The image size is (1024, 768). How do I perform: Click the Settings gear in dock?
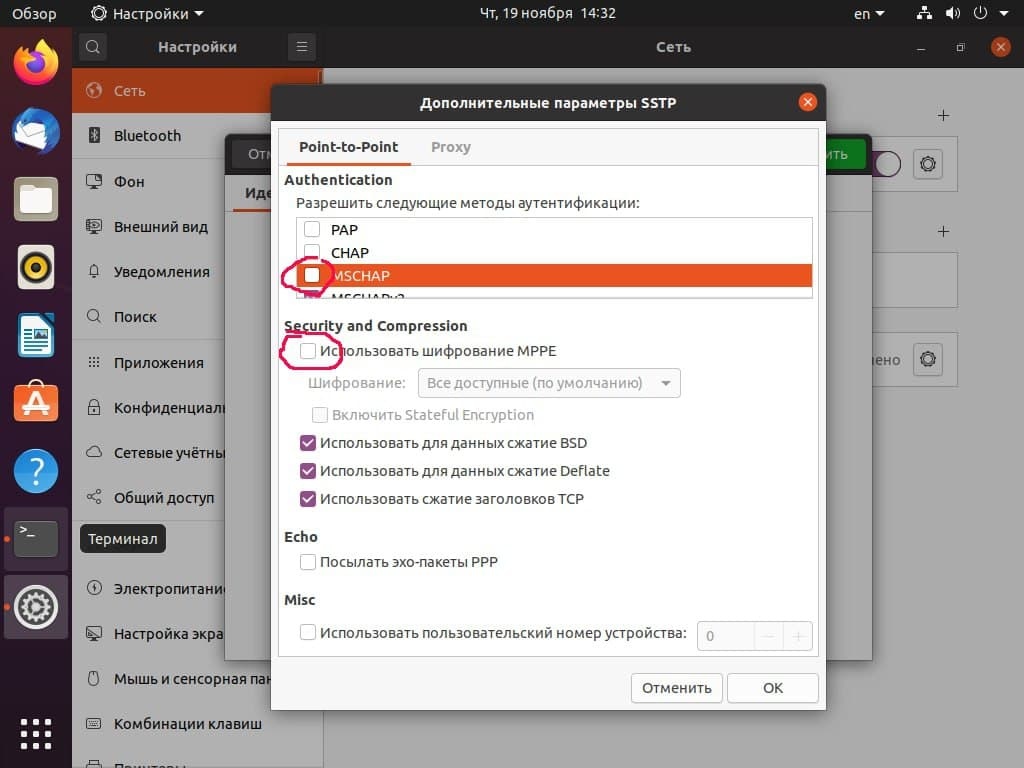pyautogui.click(x=36, y=607)
